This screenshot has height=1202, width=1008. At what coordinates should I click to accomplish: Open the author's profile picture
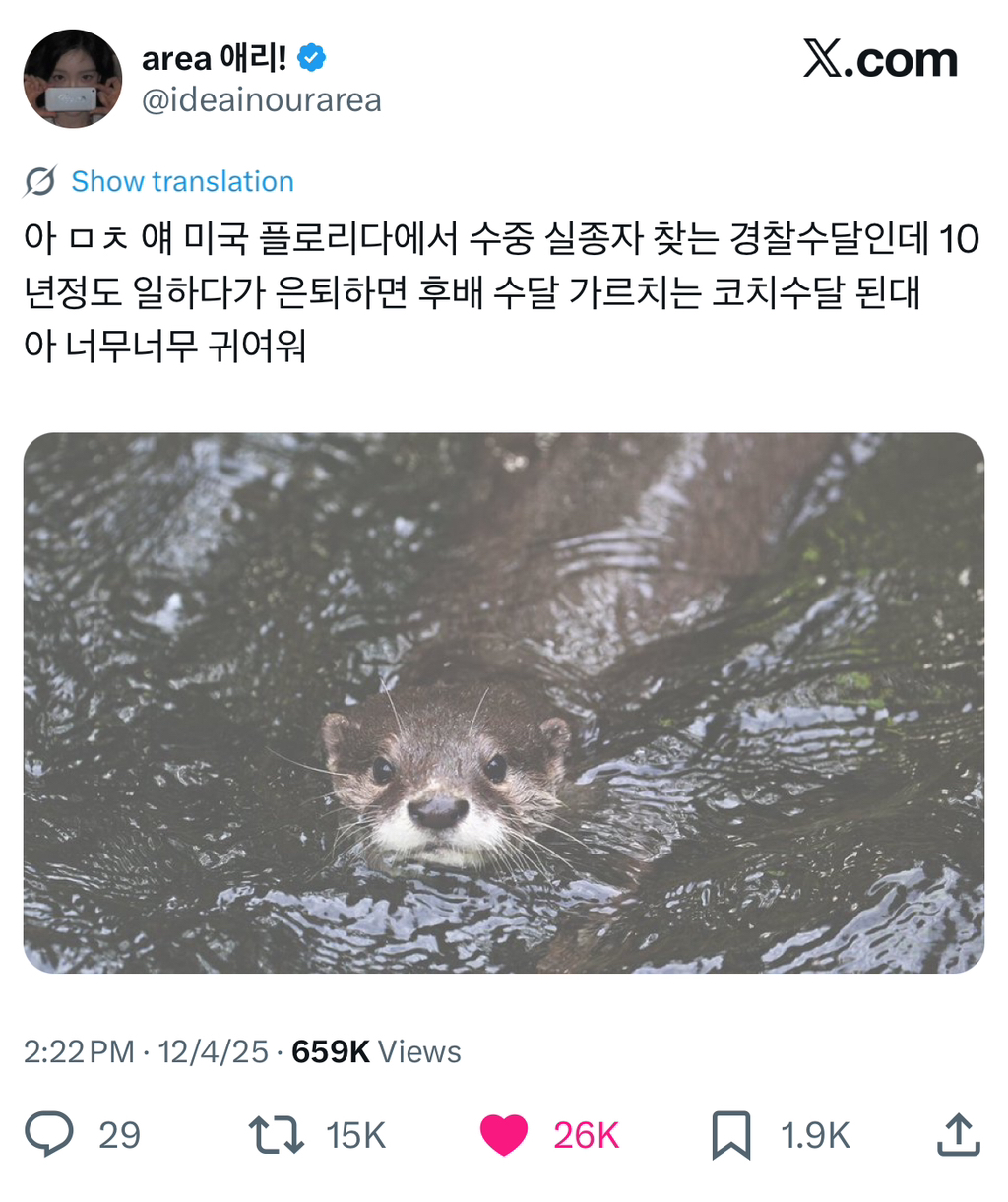[x=73, y=79]
